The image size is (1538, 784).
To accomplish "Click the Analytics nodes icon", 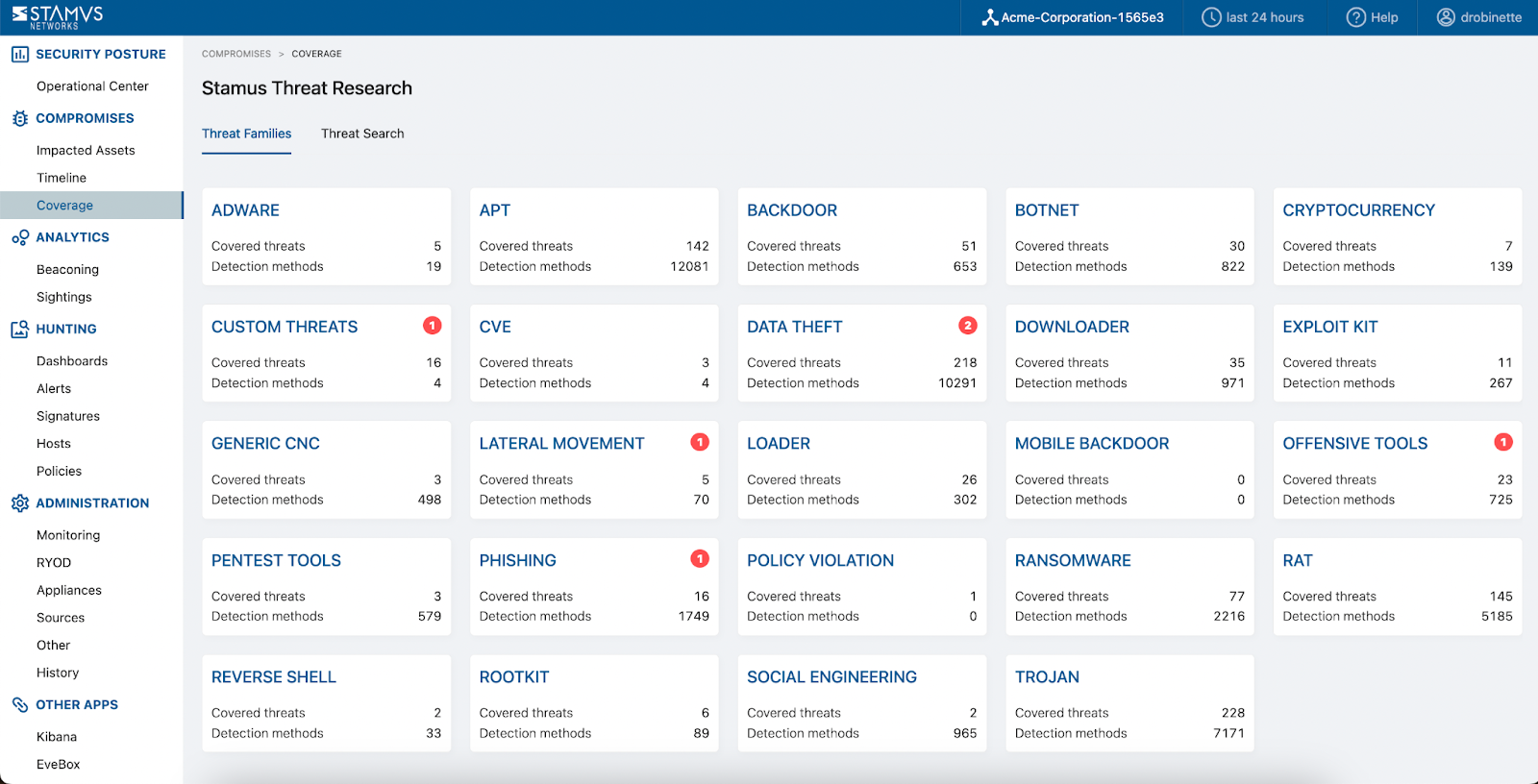I will coord(20,237).
